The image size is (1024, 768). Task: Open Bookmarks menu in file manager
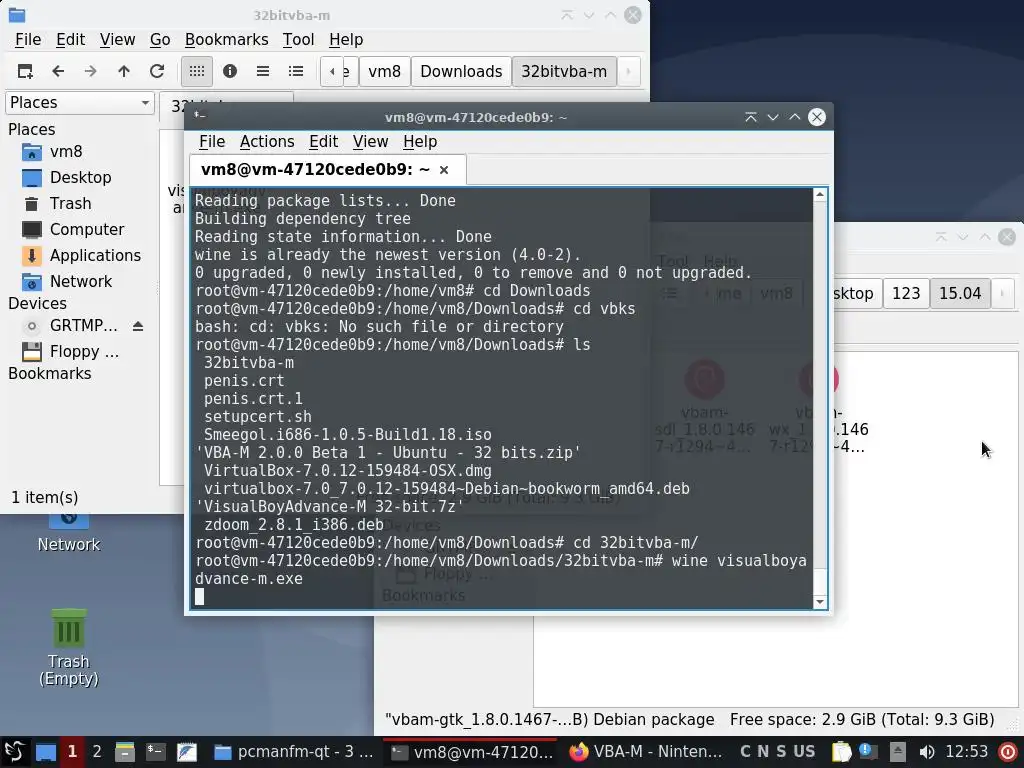tap(226, 40)
